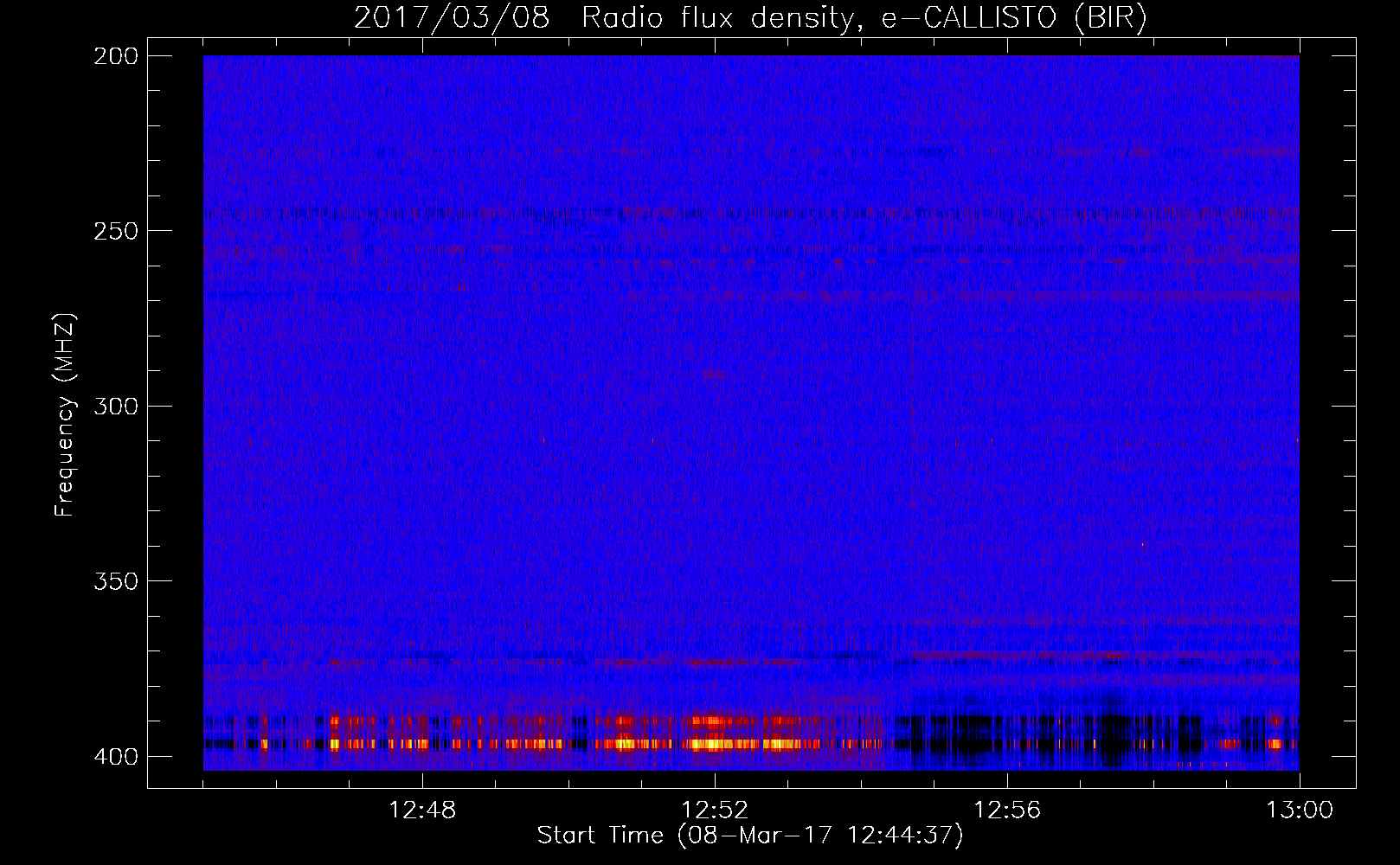Screen dimensions: 1400x865
Task: Select the 350 frequency tick label
Action: [x=115, y=581]
